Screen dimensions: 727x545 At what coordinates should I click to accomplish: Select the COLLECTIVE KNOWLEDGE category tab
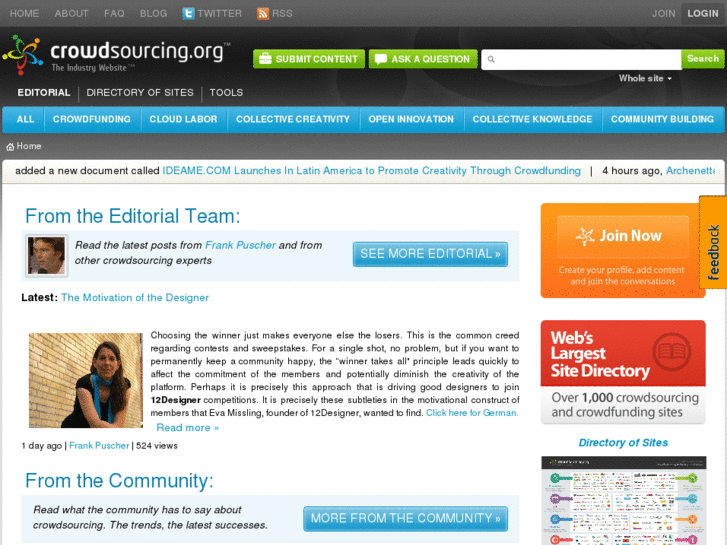click(x=532, y=119)
